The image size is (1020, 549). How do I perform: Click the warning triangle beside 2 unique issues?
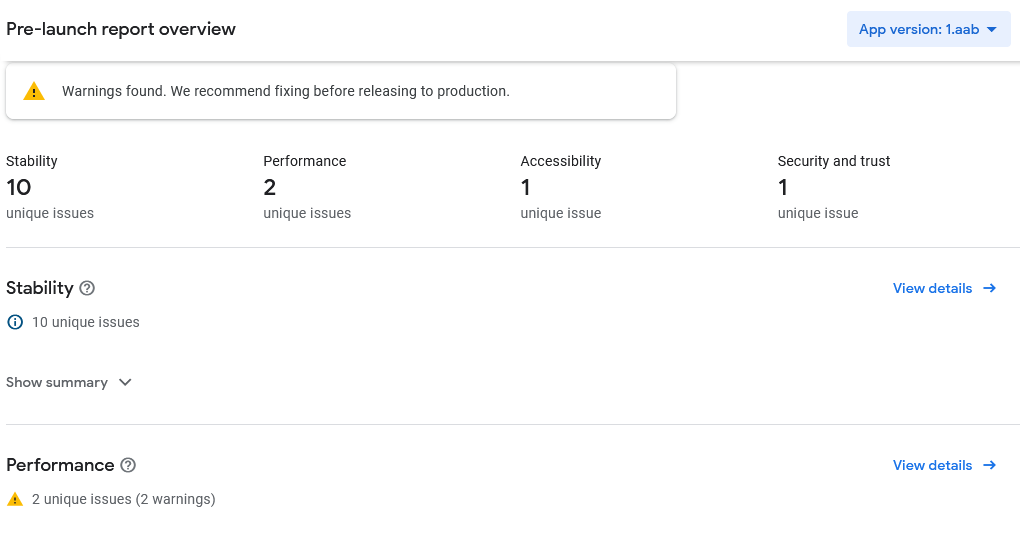point(15,499)
